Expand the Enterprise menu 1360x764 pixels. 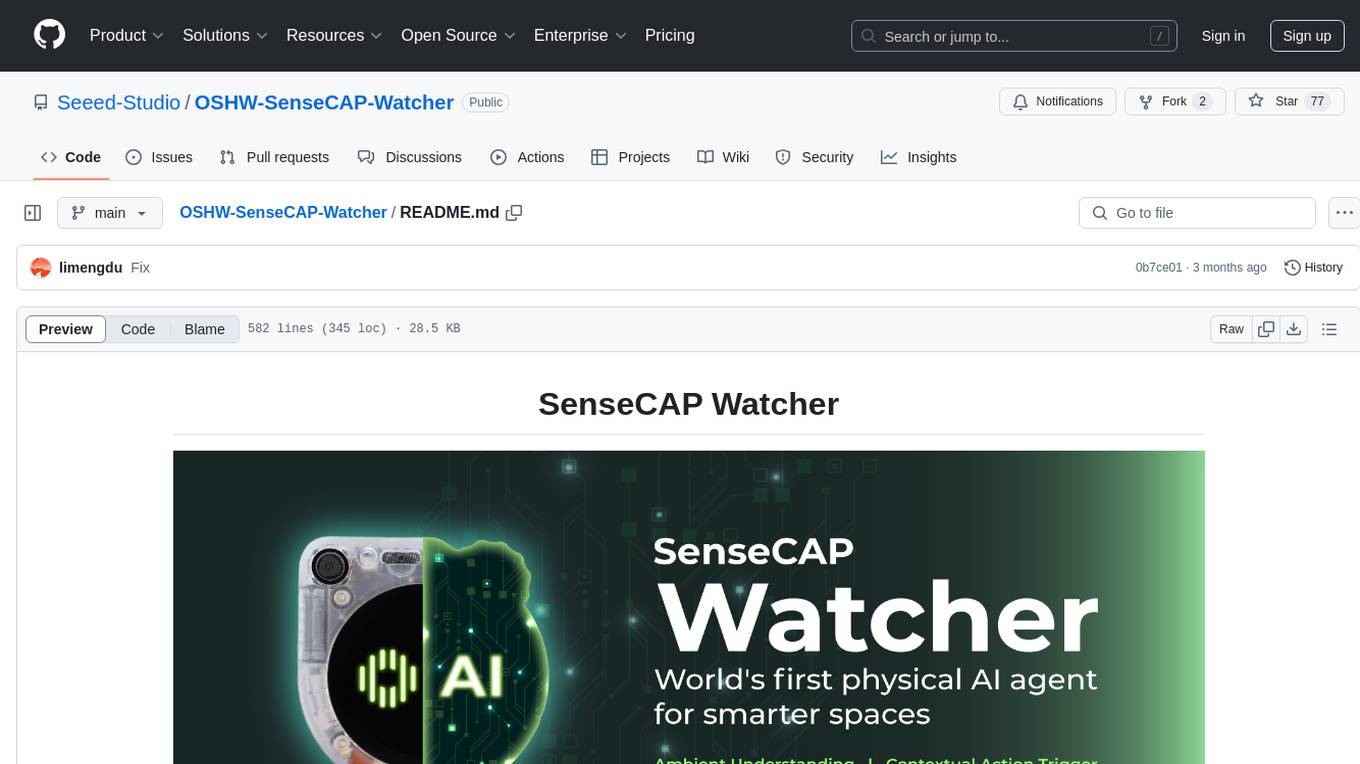(x=580, y=35)
